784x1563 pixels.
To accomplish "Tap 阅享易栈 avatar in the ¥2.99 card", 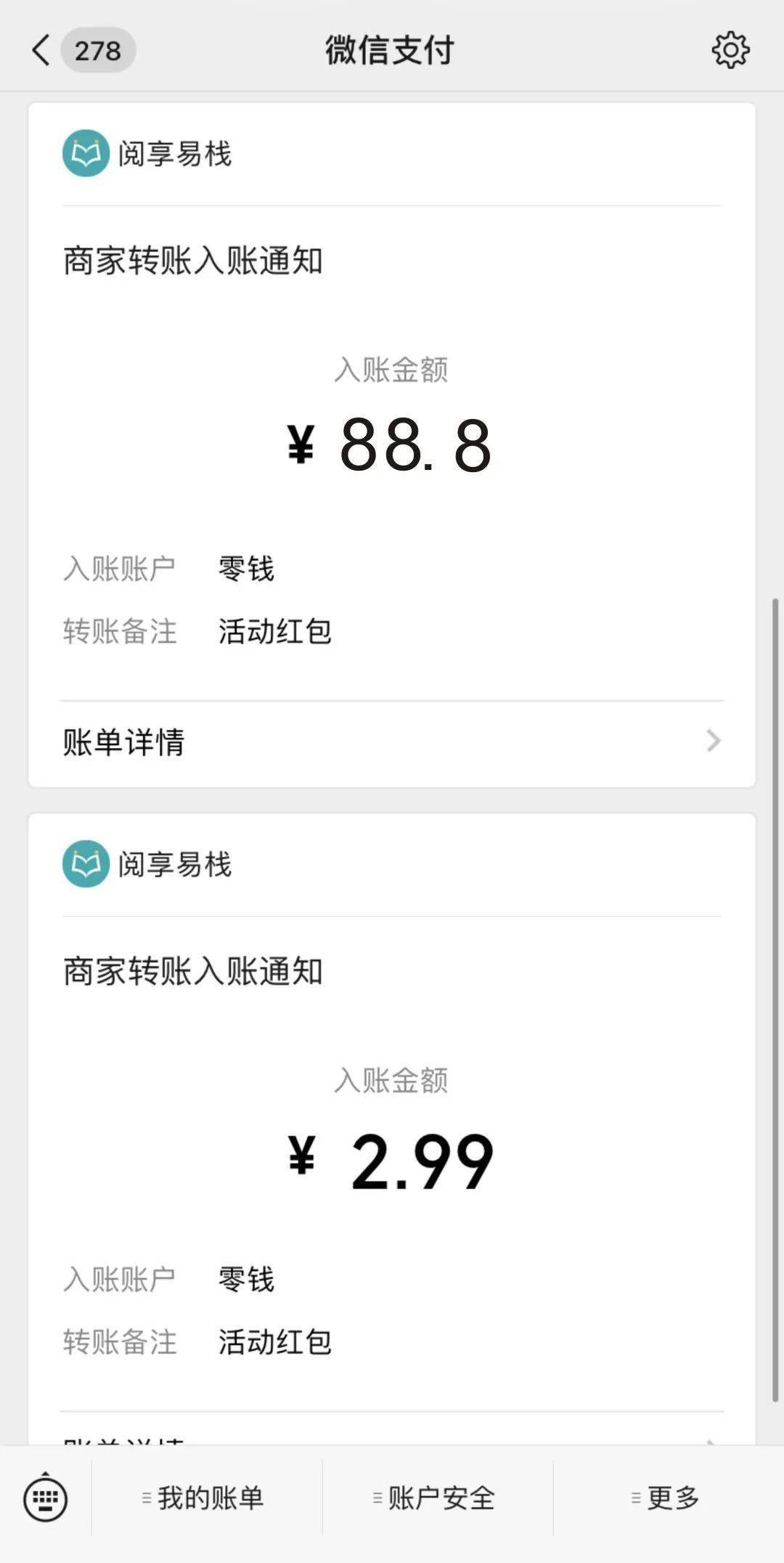I will (86, 864).
